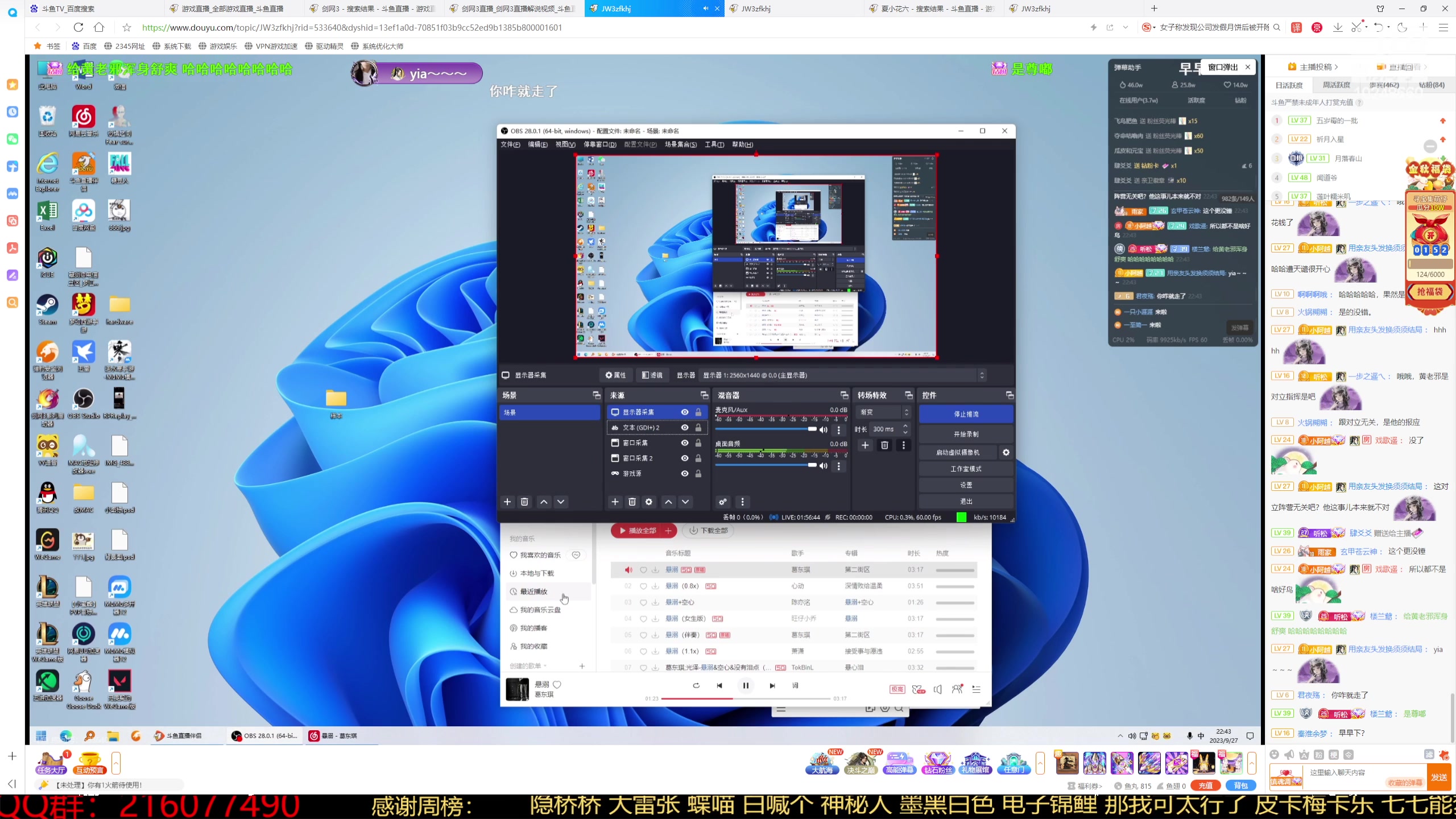1456x819 pixels.
Task: Click browser refresh icon
Action: coord(78,27)
